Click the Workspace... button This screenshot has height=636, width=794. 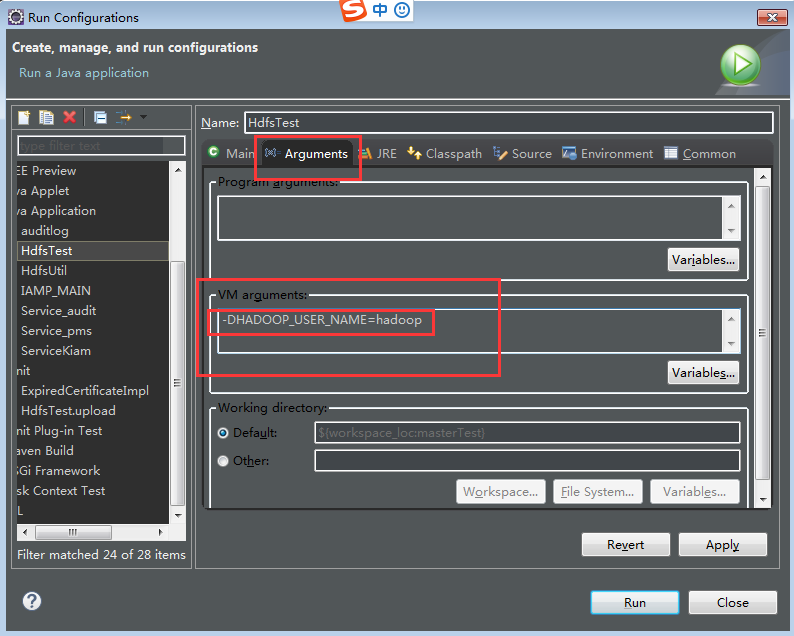pyautogui.click(x=500, y=492)
